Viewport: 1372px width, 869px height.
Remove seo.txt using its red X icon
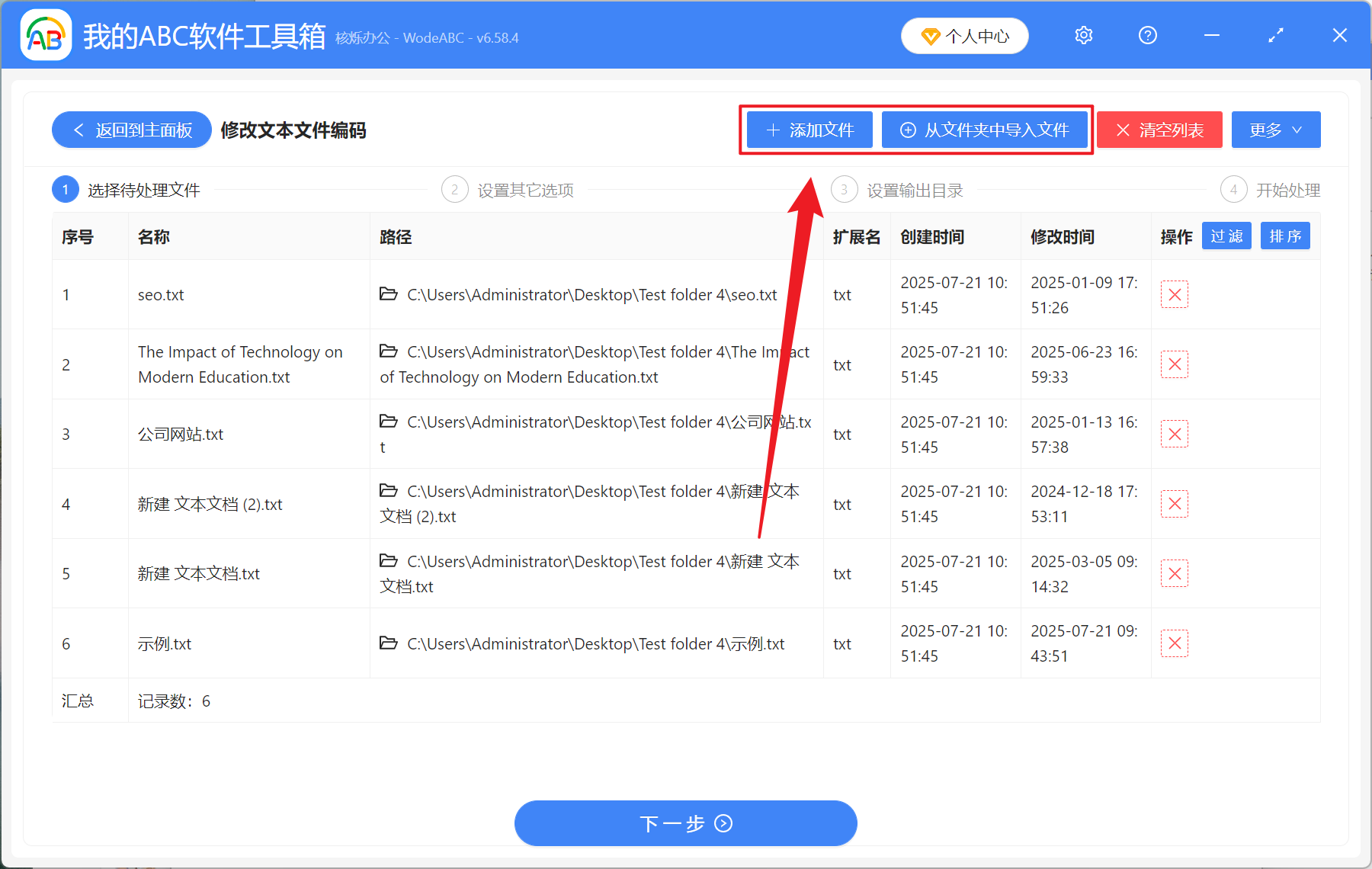click(1175, 294)
